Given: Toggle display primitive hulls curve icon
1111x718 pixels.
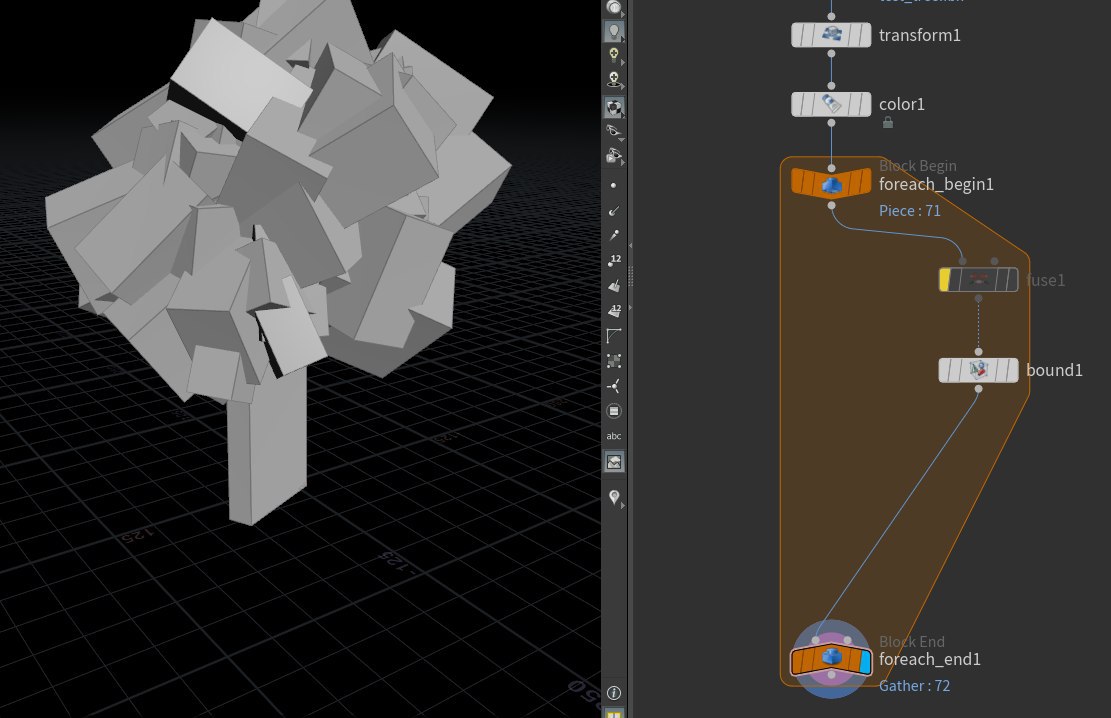Looking at the screenshot, I should point(614,336).
